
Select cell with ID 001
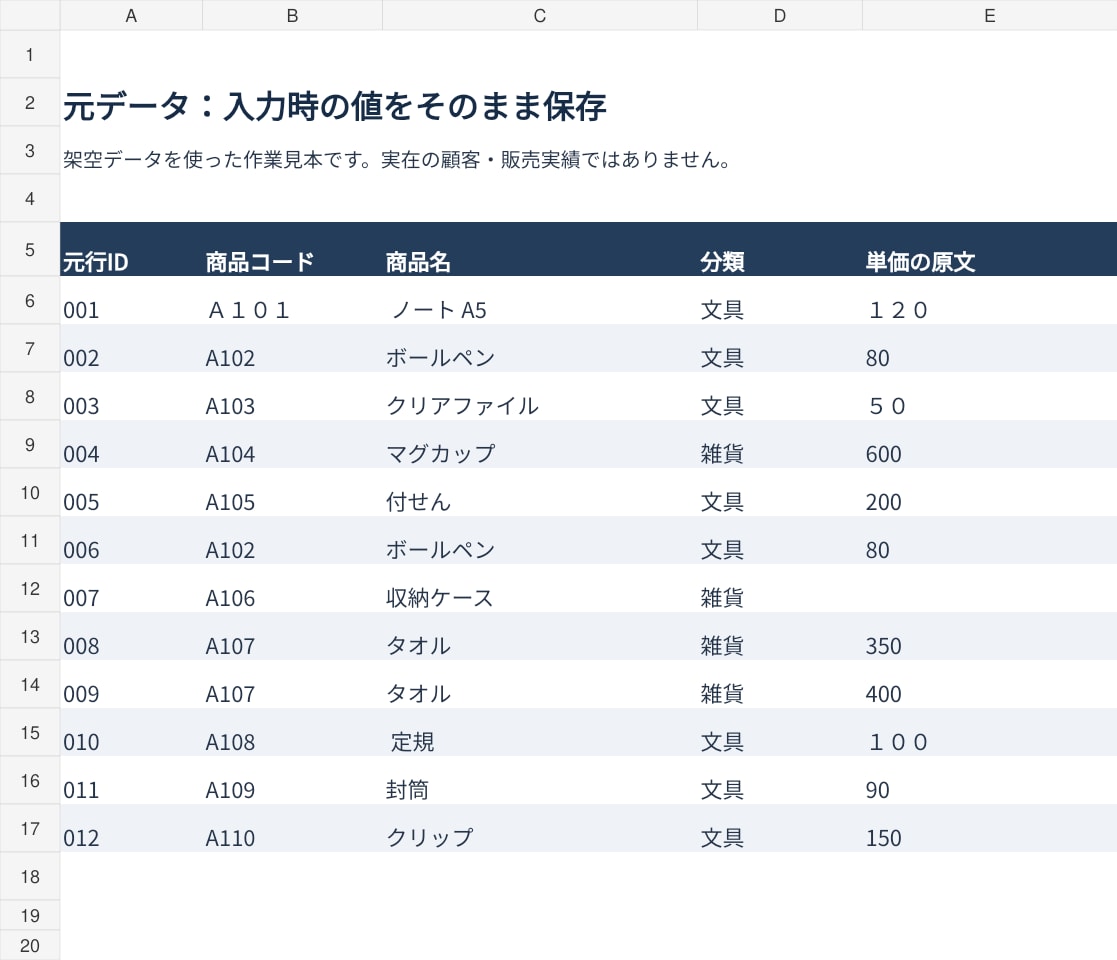(x=131, y=301)
